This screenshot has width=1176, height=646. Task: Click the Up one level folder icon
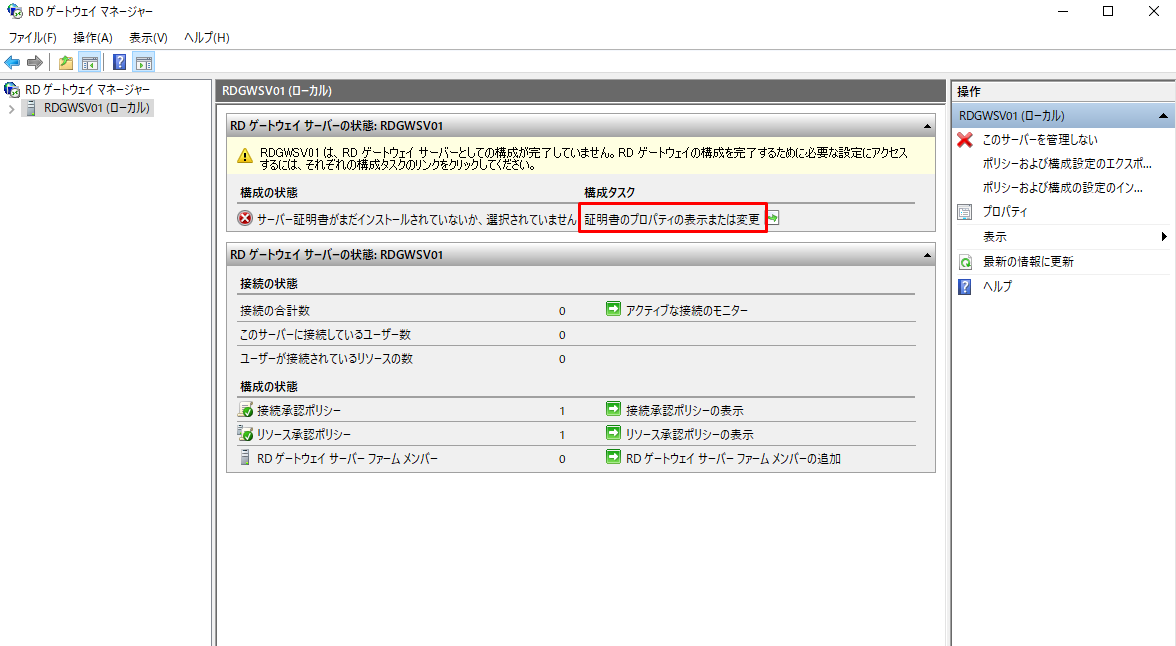[66, 63]
